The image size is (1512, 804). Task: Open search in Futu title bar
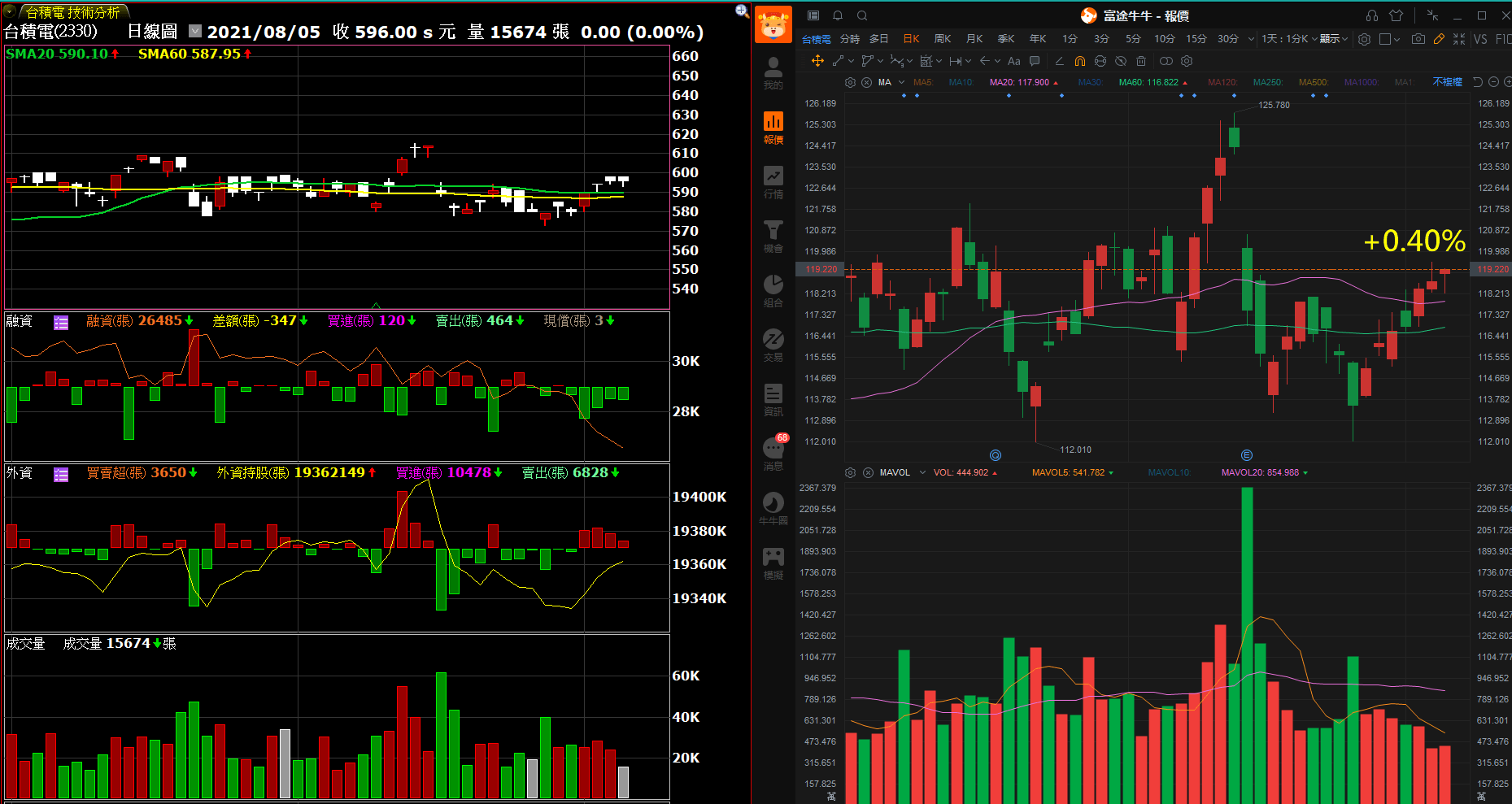pyautogui.click(x=862, y=15)
